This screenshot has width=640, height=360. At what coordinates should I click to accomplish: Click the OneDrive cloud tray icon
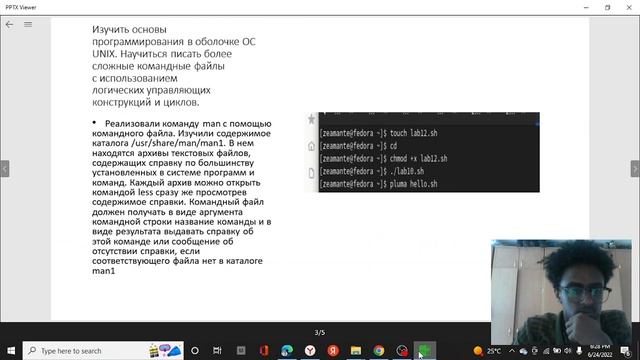click(x=523, y=351)
